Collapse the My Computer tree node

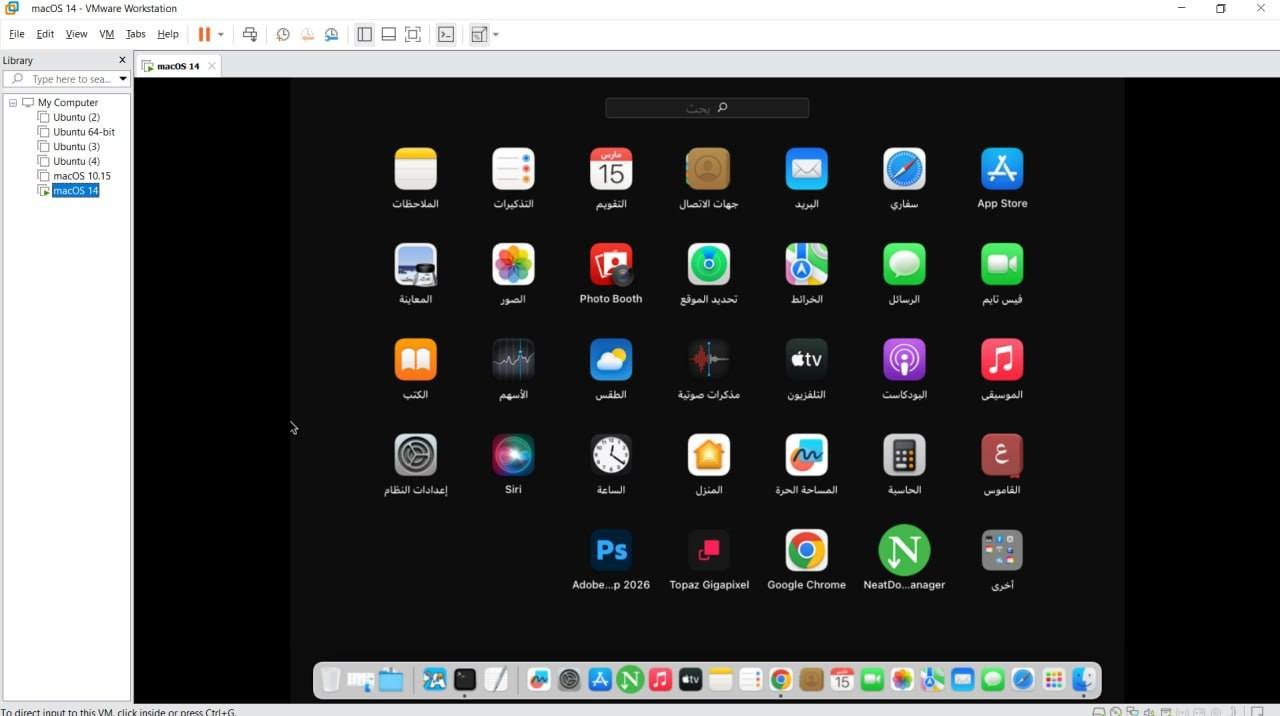13,103
